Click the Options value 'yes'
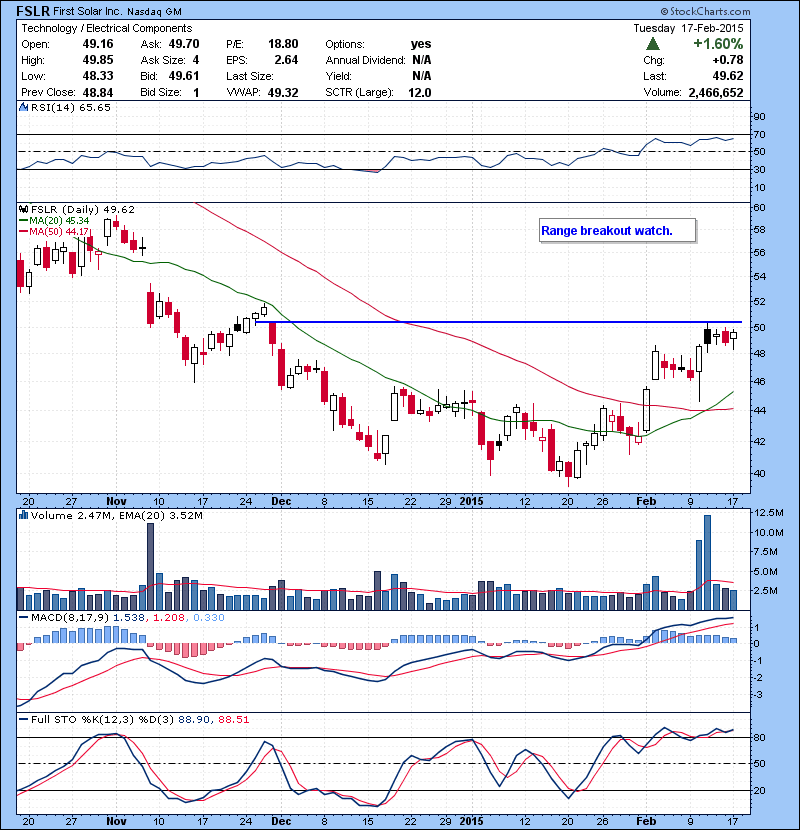800x830 pixels. 421,44
